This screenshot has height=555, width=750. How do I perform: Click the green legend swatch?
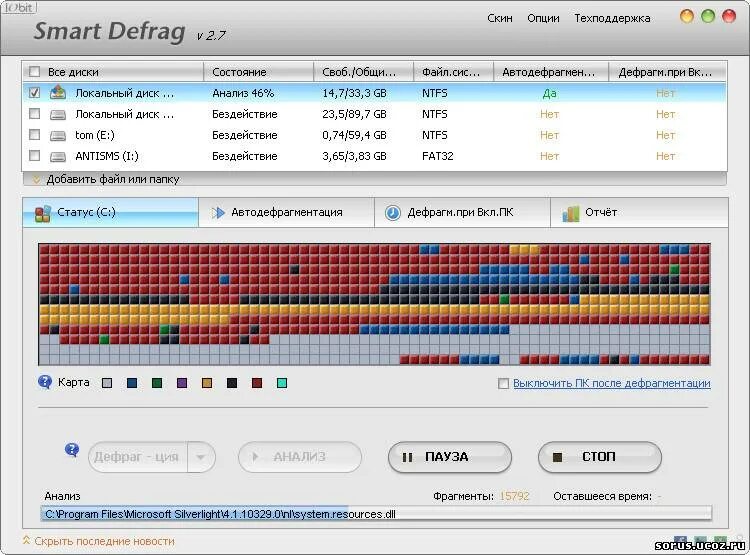click(157, 383)
